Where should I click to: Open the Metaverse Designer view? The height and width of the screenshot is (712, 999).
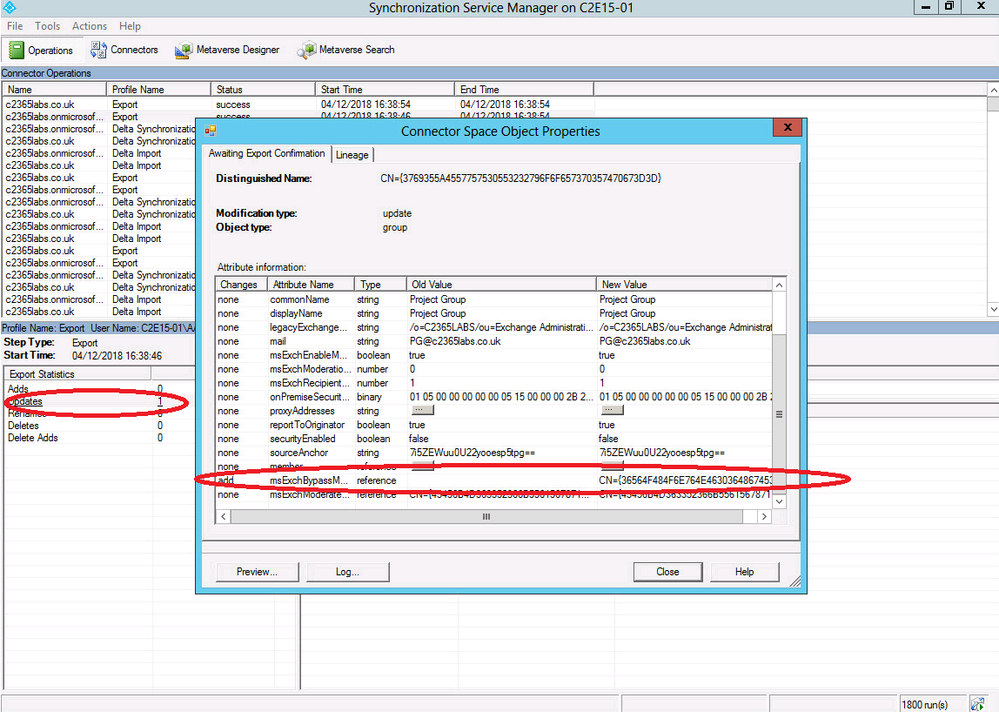click(227, 50)
